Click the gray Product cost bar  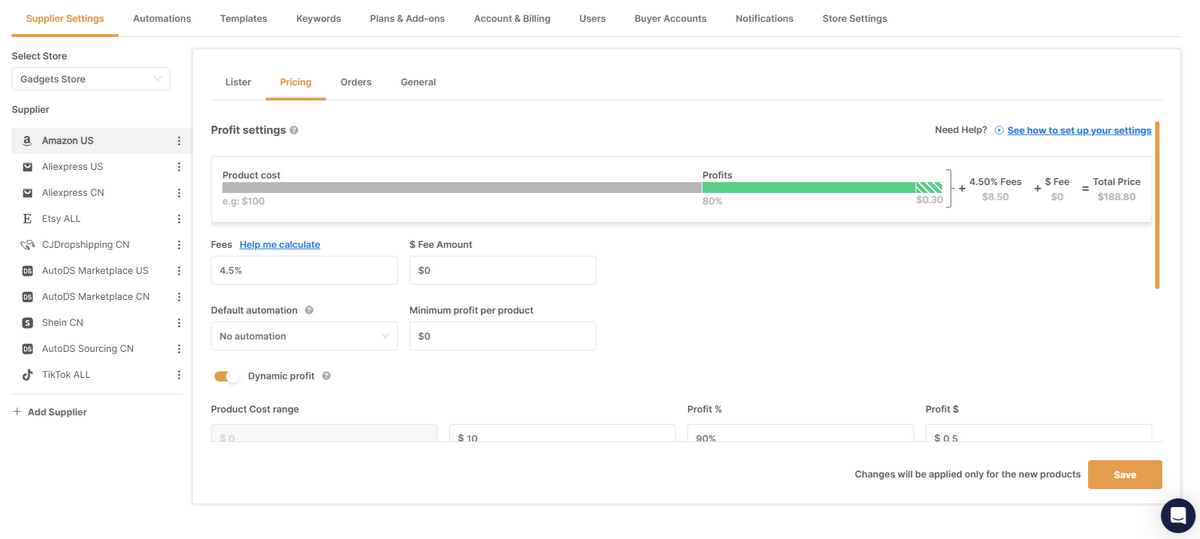(462, 187)
